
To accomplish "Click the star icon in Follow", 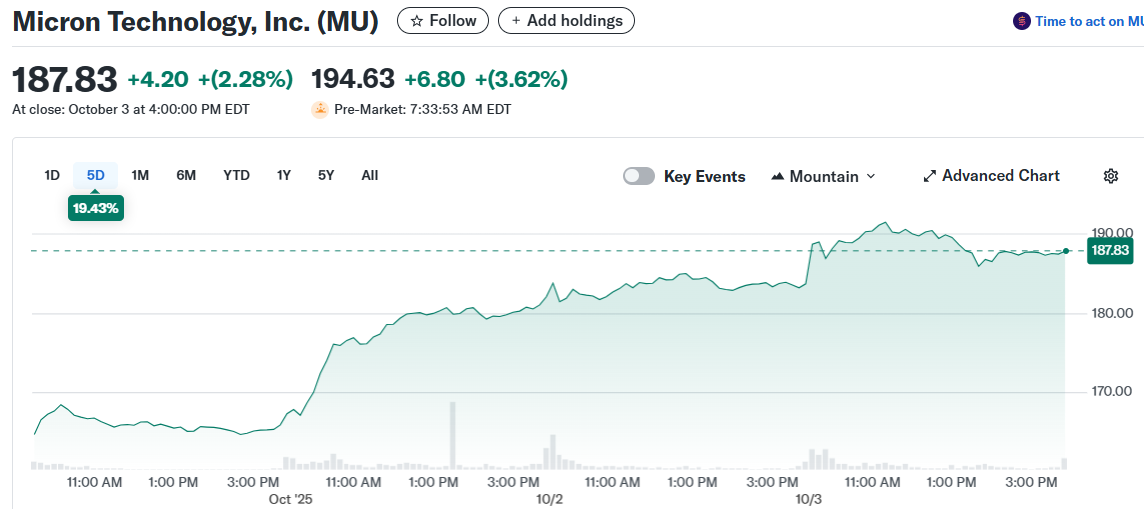I will point(417,21).
